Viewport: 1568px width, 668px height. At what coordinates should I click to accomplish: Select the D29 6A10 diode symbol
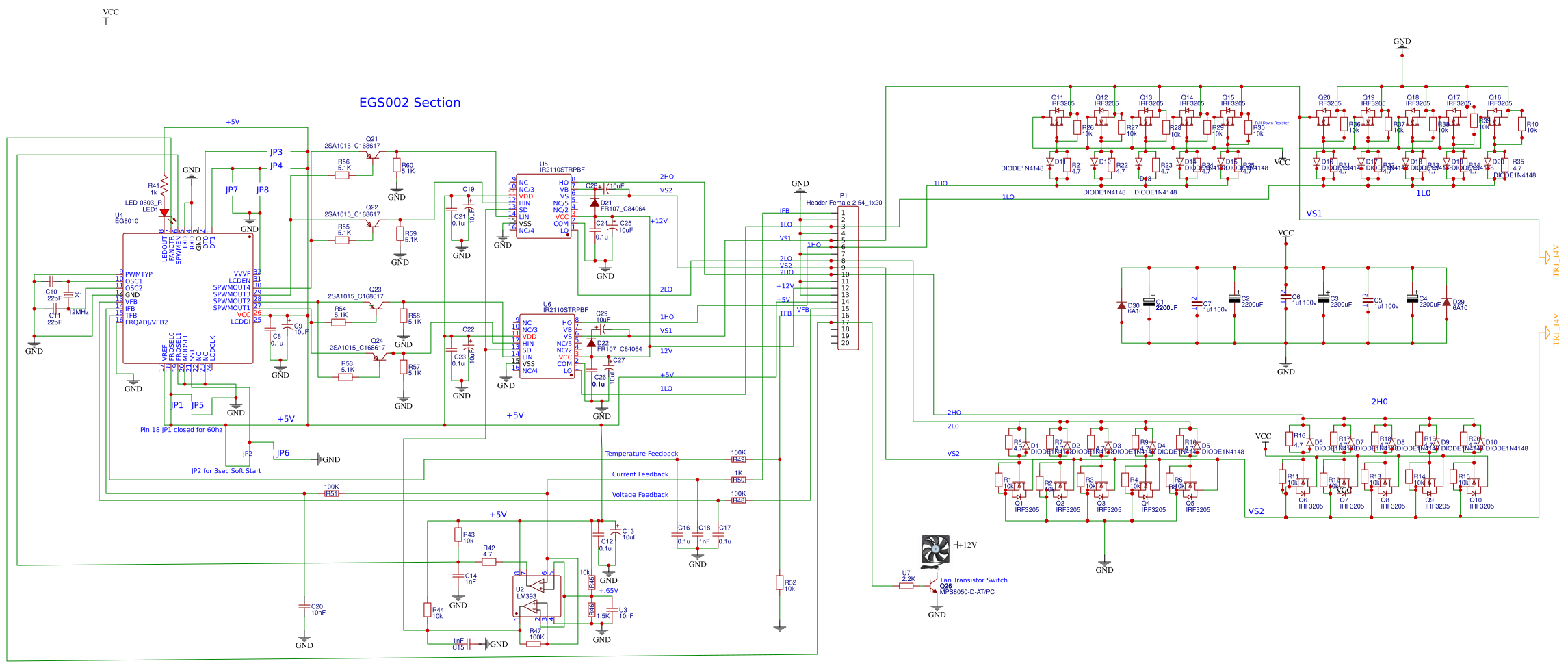click(1446, 302)
